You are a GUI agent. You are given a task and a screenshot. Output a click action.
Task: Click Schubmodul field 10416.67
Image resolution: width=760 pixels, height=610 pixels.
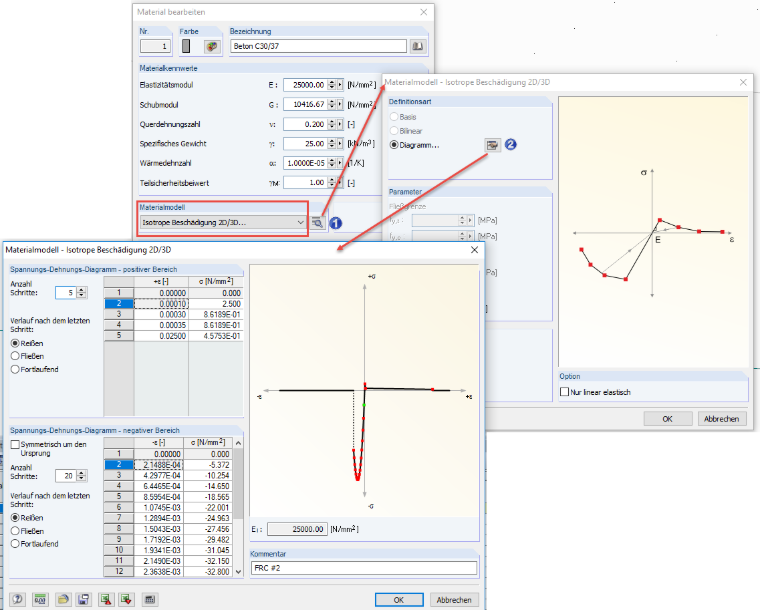tap(305, 104)
